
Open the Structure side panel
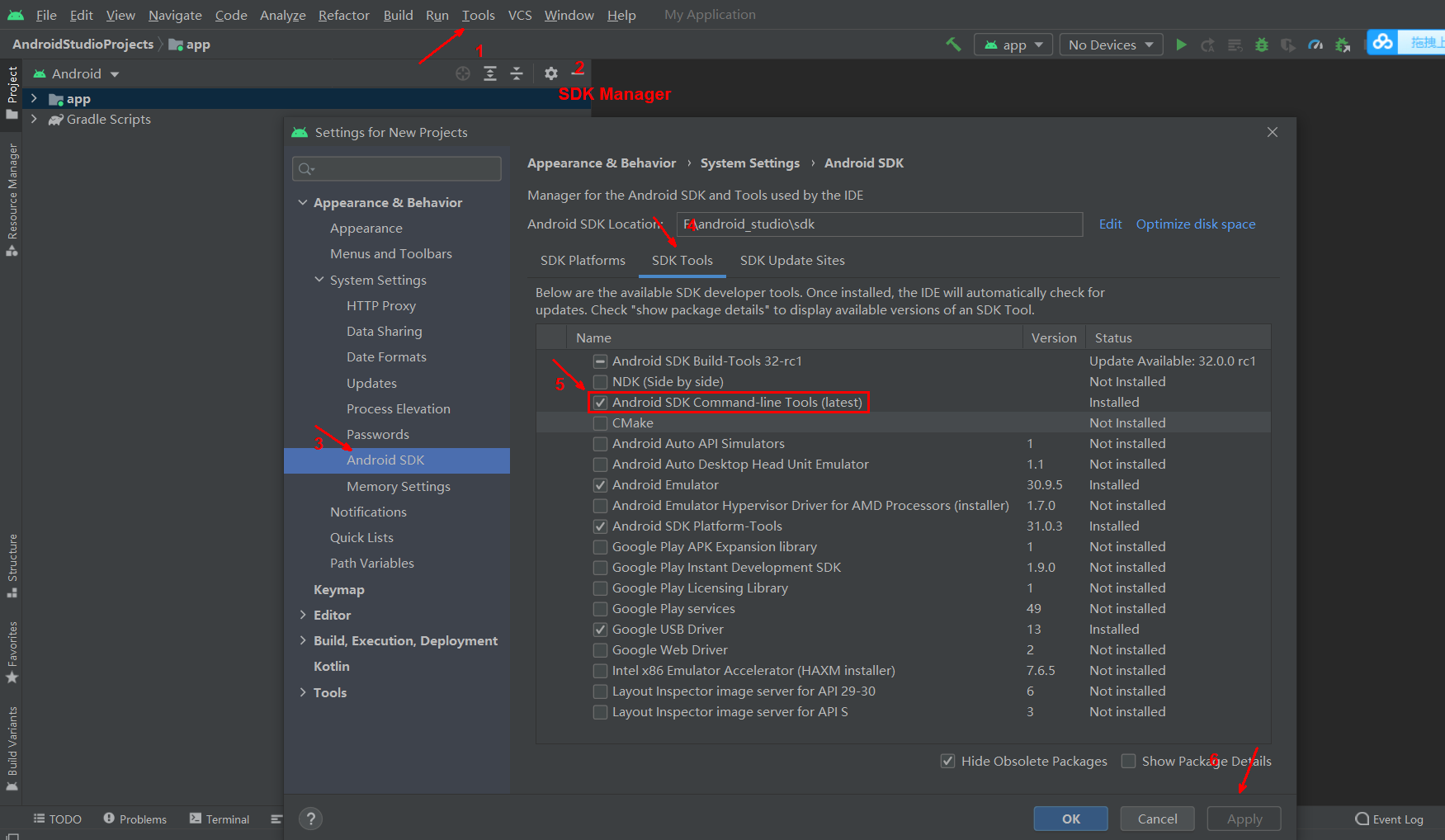12,566
